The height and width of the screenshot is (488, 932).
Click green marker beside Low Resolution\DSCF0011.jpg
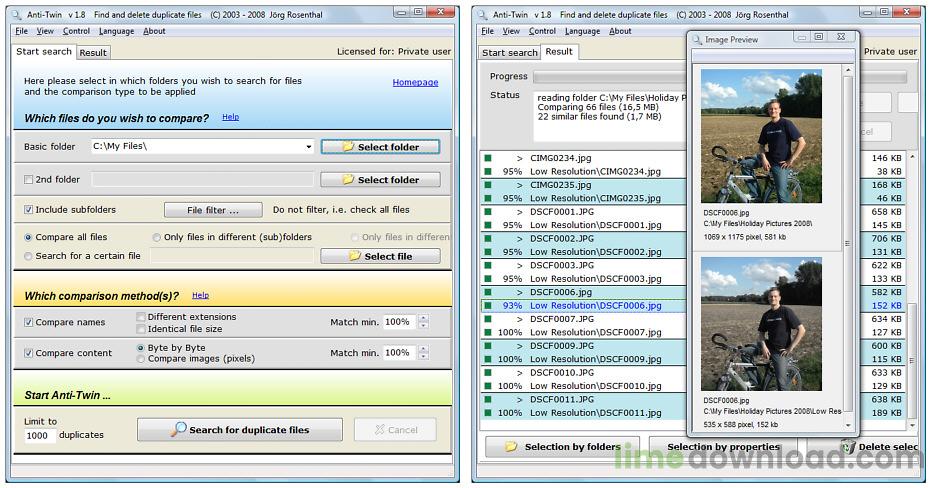point(488,413)
